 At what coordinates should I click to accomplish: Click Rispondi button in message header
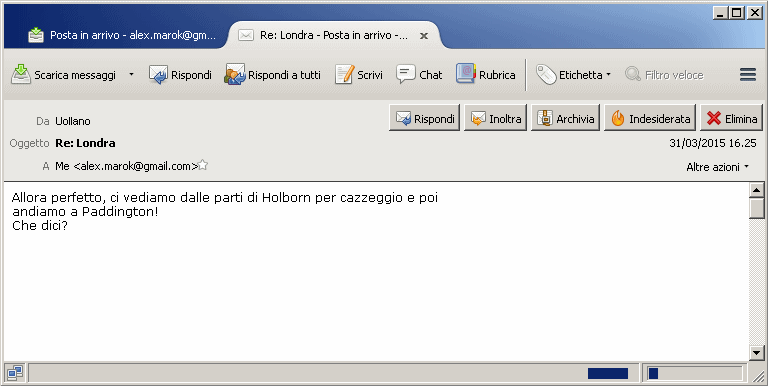pos(425,118)
